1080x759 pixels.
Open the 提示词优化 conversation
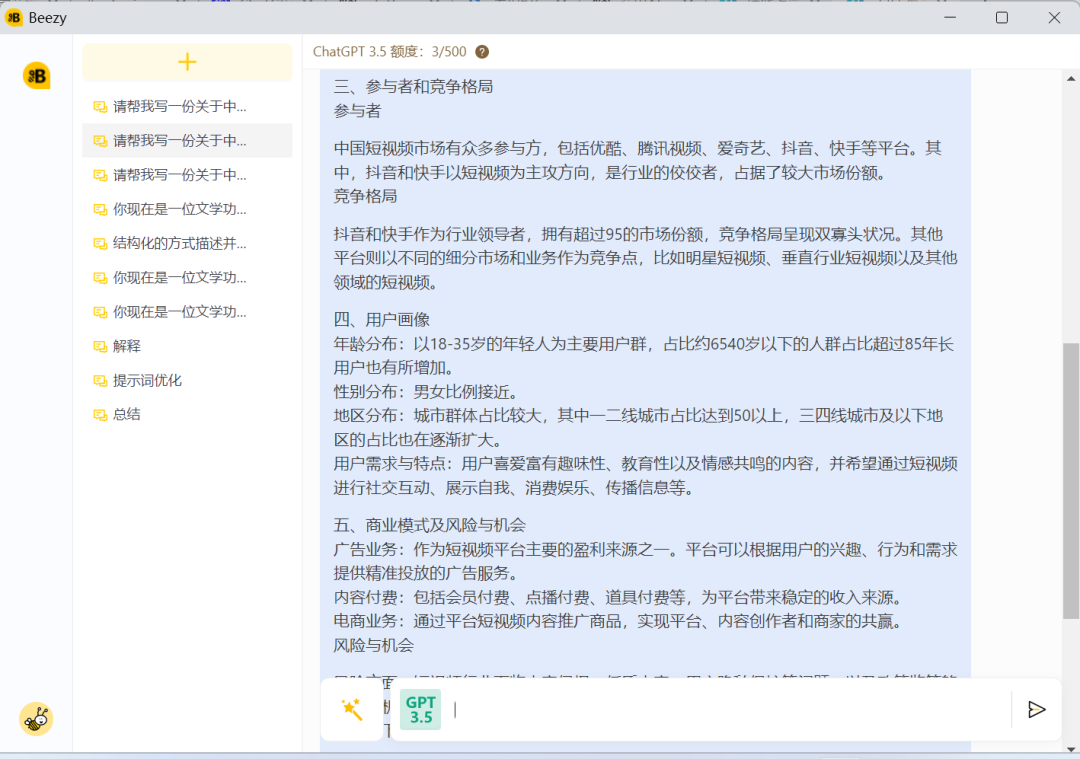187,380
